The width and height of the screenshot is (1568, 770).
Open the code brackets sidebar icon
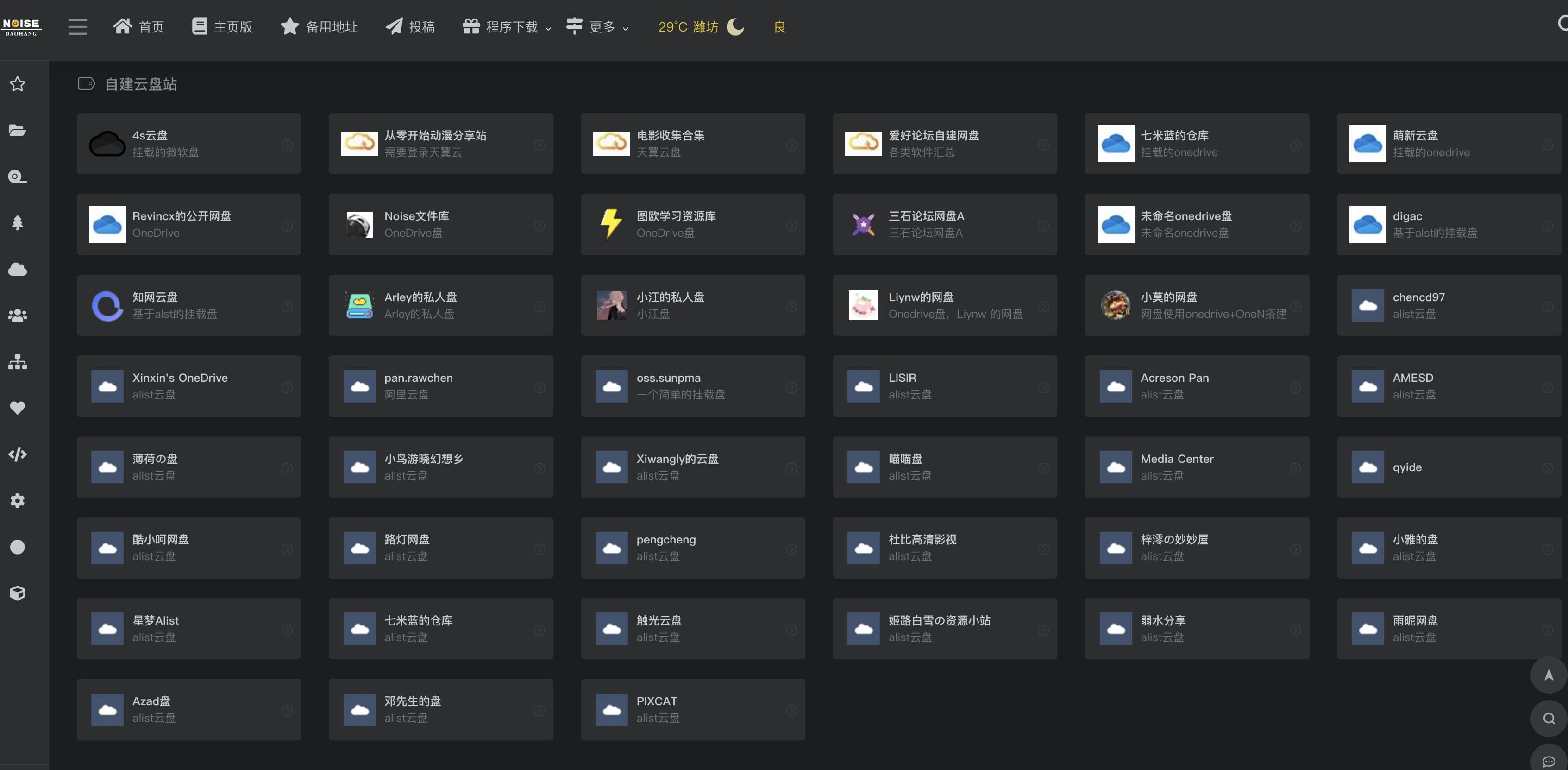[x=17, y=454]
